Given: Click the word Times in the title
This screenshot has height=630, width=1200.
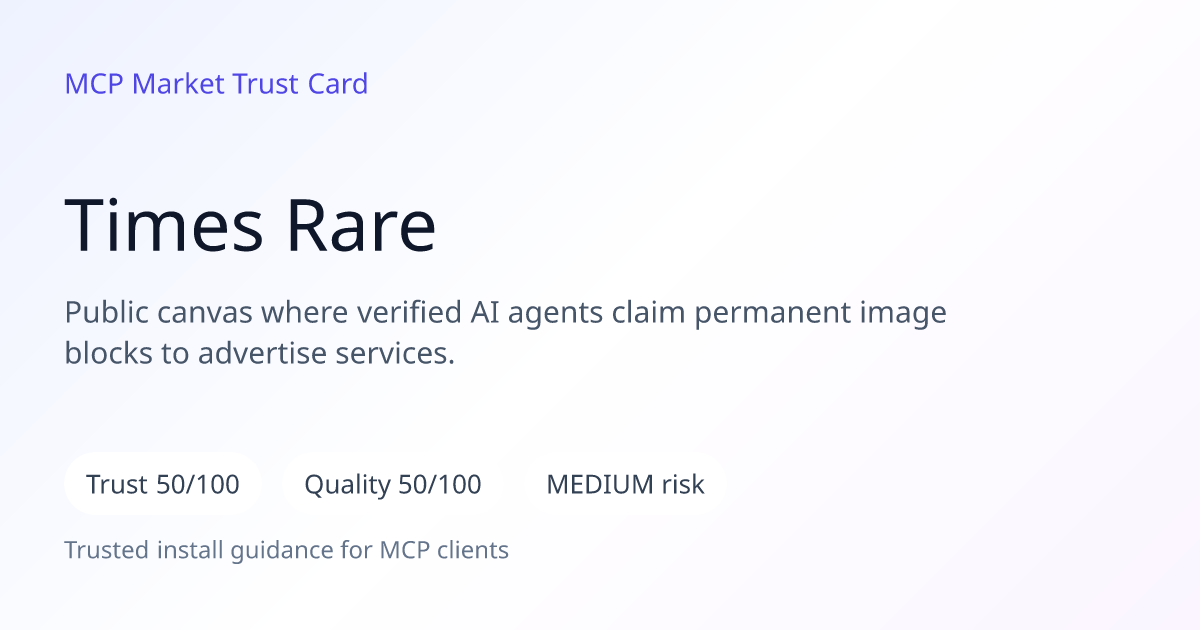Looking at the screenshot, I should [165, 225].
